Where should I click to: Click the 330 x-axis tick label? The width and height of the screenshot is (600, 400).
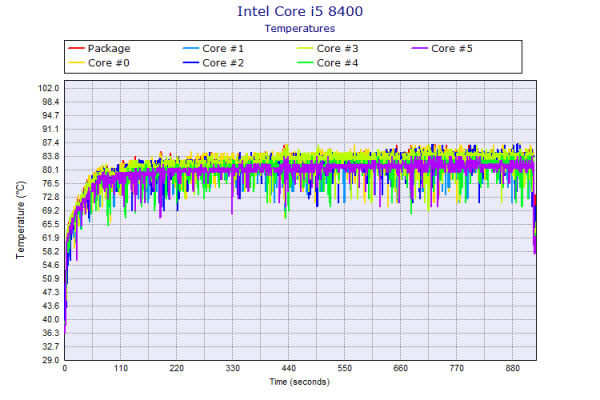click(x=233, y=368)
